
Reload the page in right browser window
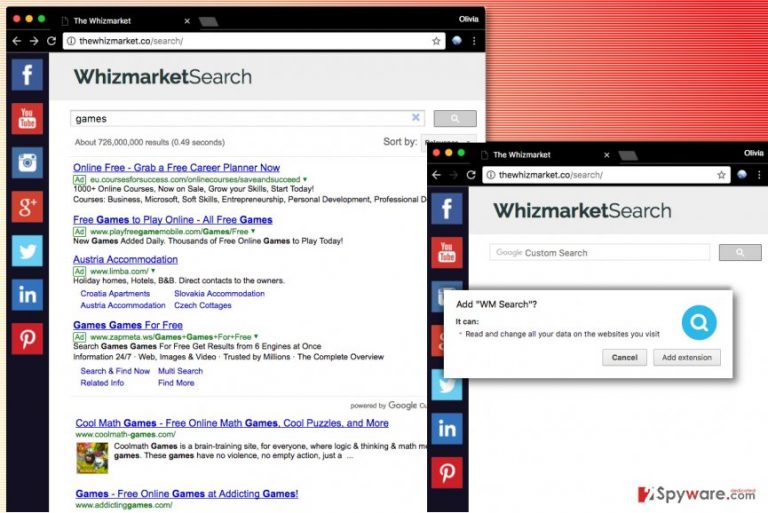[471, 175]
